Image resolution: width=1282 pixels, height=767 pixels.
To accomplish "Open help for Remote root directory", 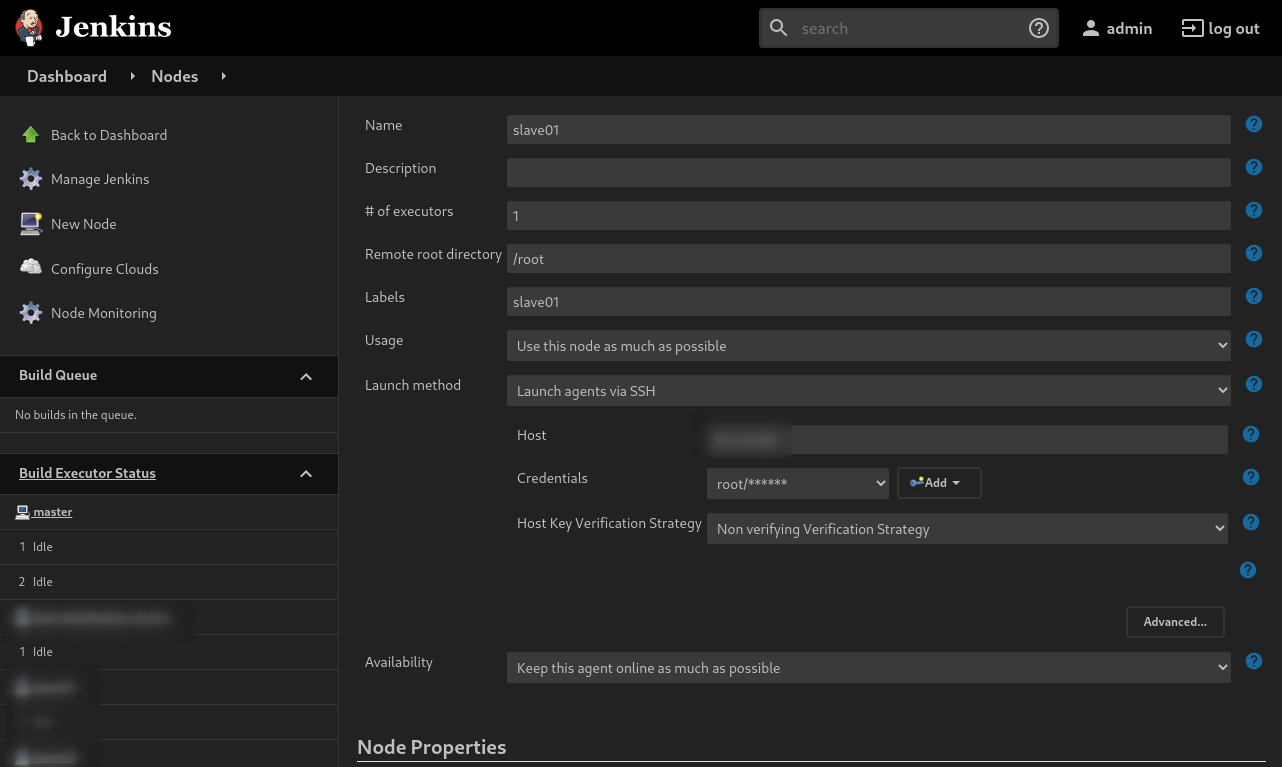I will [x=1253, y=254].
